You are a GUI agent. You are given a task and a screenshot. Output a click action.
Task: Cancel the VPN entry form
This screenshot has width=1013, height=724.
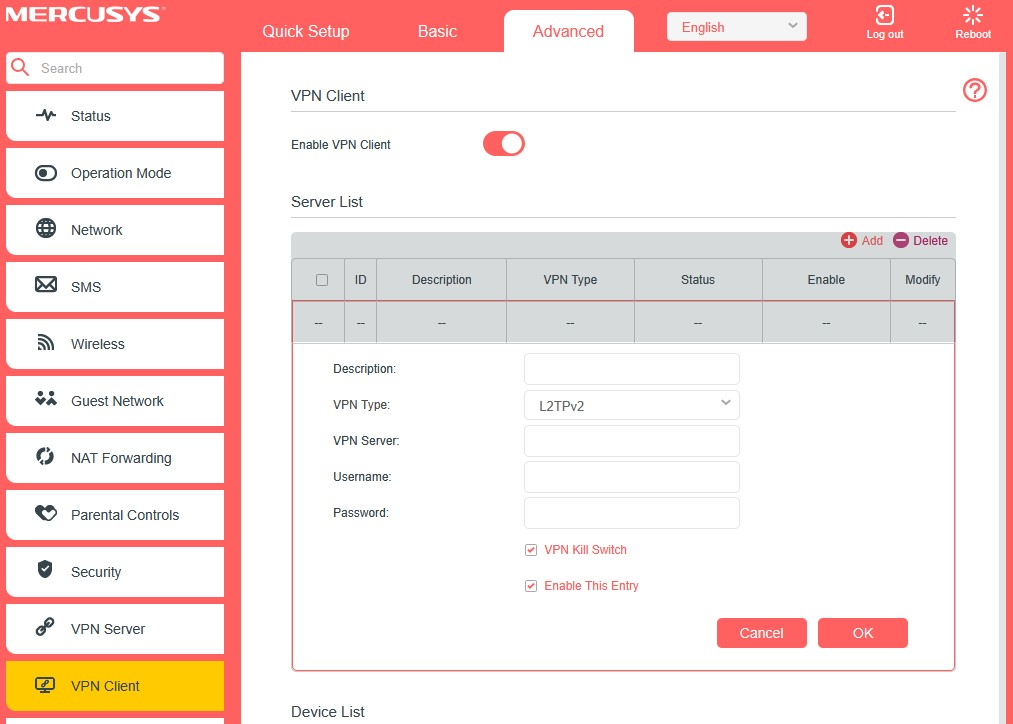(761, 632)
